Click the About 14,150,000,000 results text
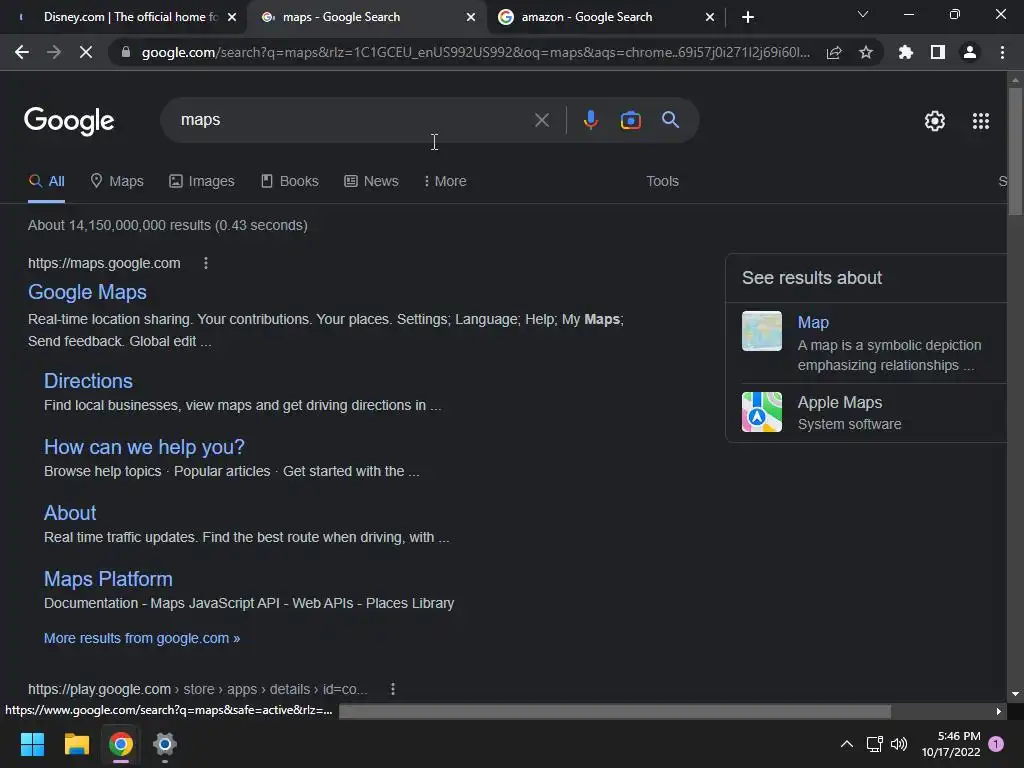The image size is (1024, 768). (x=167, y=225)
